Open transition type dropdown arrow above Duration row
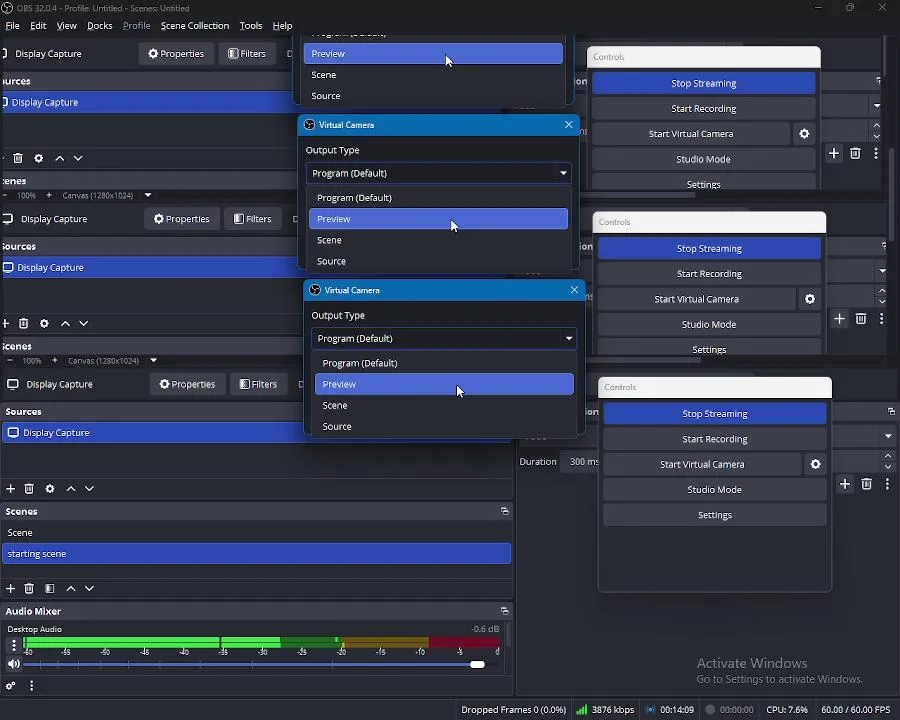Image resolution: width=900 pixels, height=720 pixels. (x=888, y=436)
